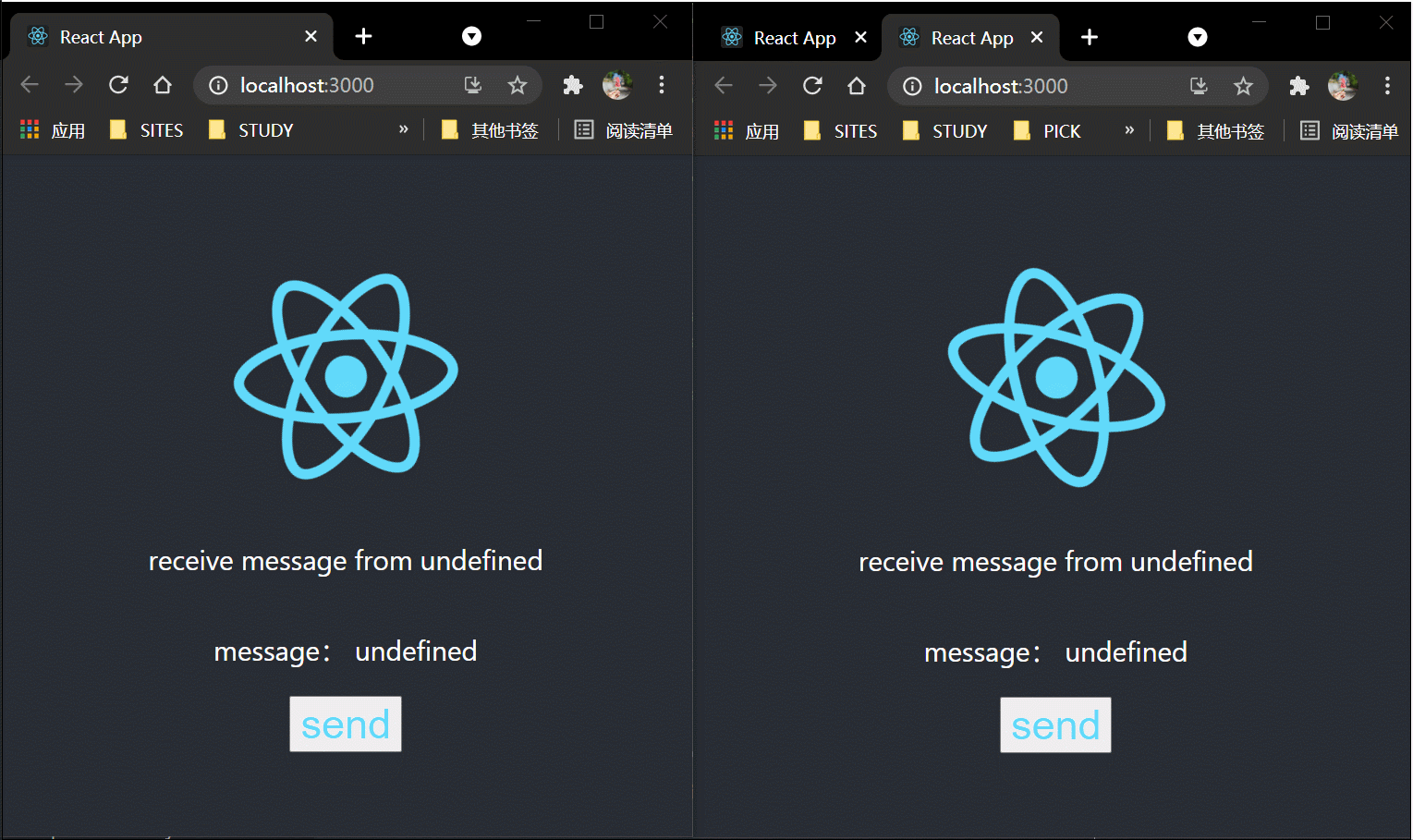Close the React App tab in left window
This screenshot has width=1413, height=840.
[311, 36]
